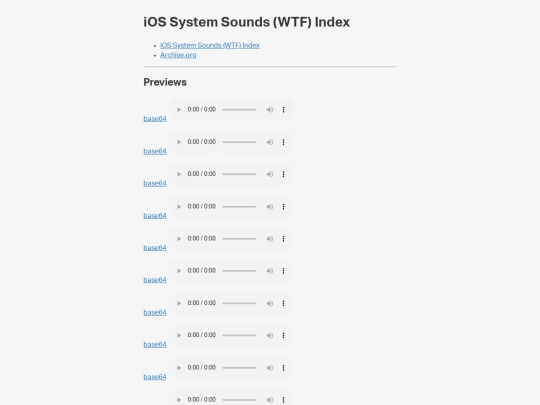The height and width of the screenshot is (405, 540).
Task: Play the fifth audio preview
Action: [179, 239]
